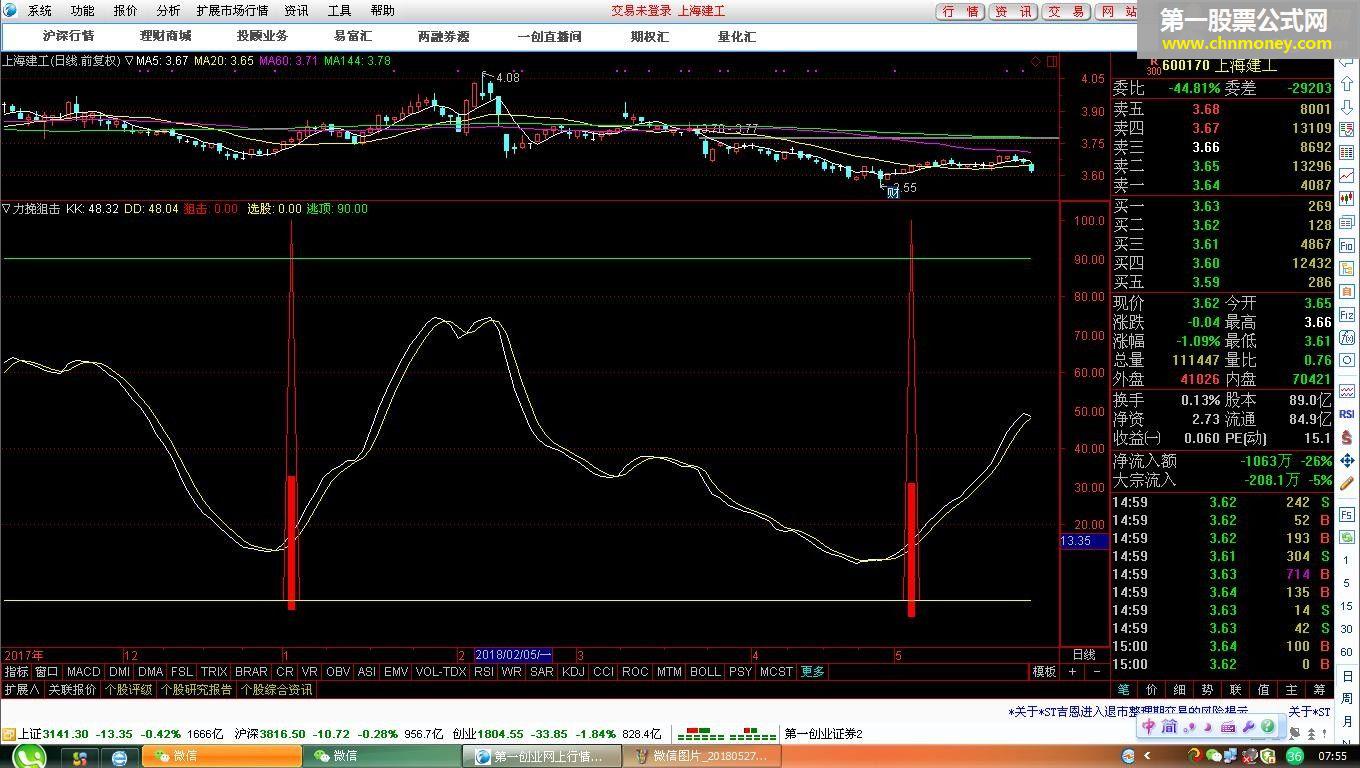The width and height of the screenshot is (1360, 768).
Task: Click the minus zoom button beside 模板
Action: 1097,672
